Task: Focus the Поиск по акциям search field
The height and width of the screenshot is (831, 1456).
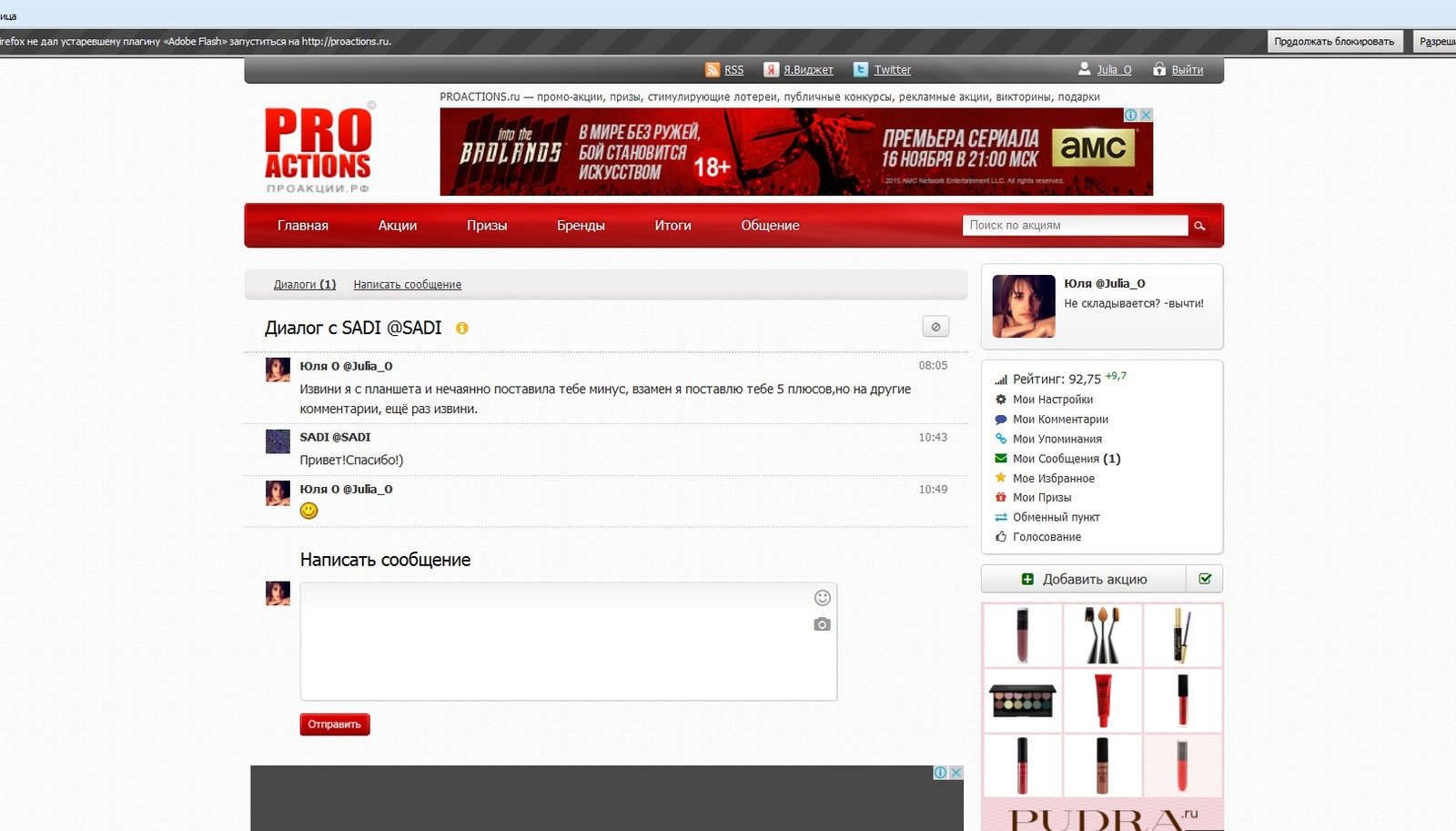Action: click(1075, 226)
